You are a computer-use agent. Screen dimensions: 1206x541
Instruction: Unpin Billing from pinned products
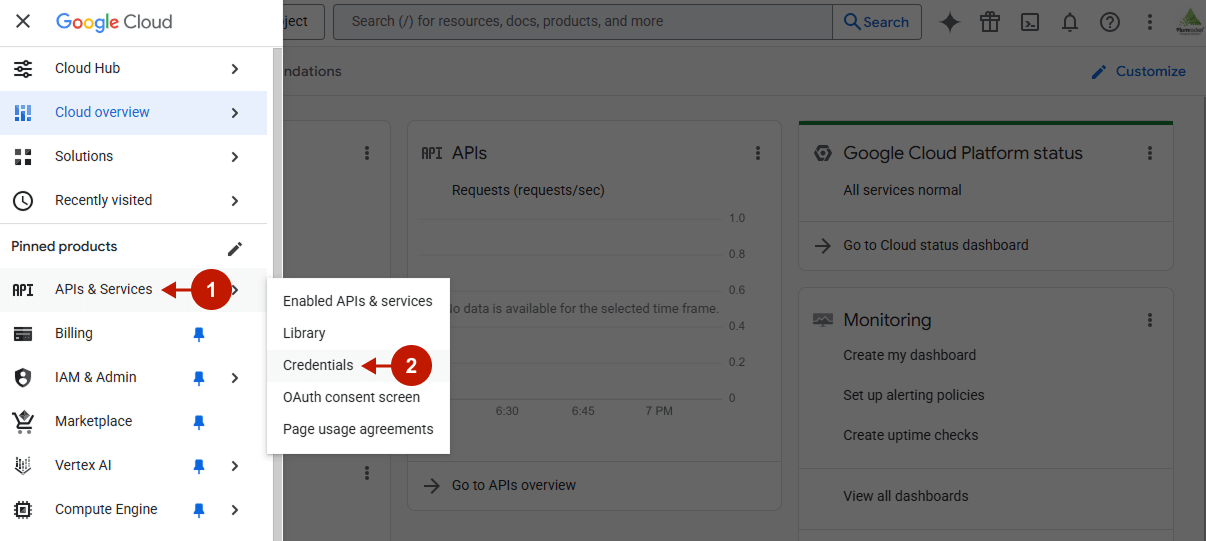coord(199,334)
